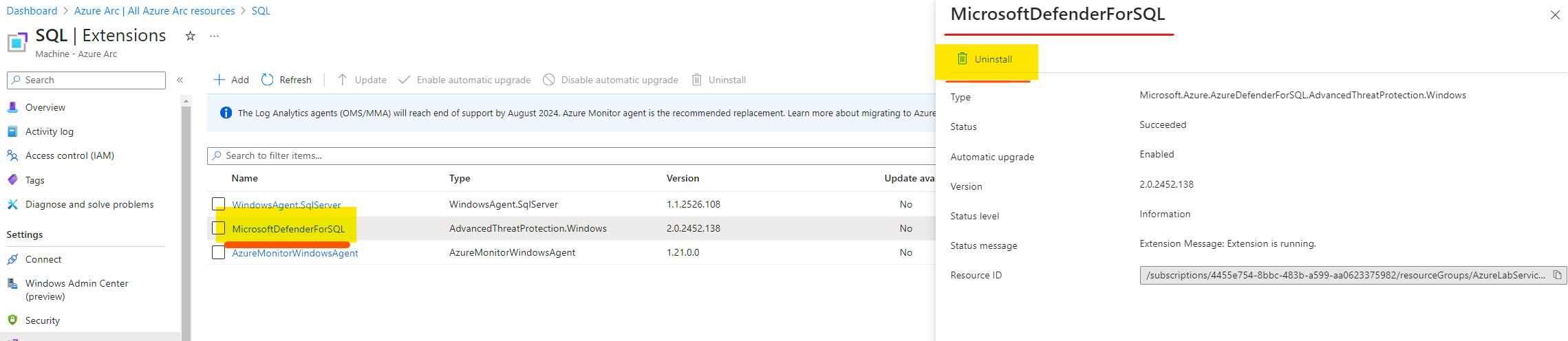
Task: Click the Security shield icon
Action: [x=12, y=320]
